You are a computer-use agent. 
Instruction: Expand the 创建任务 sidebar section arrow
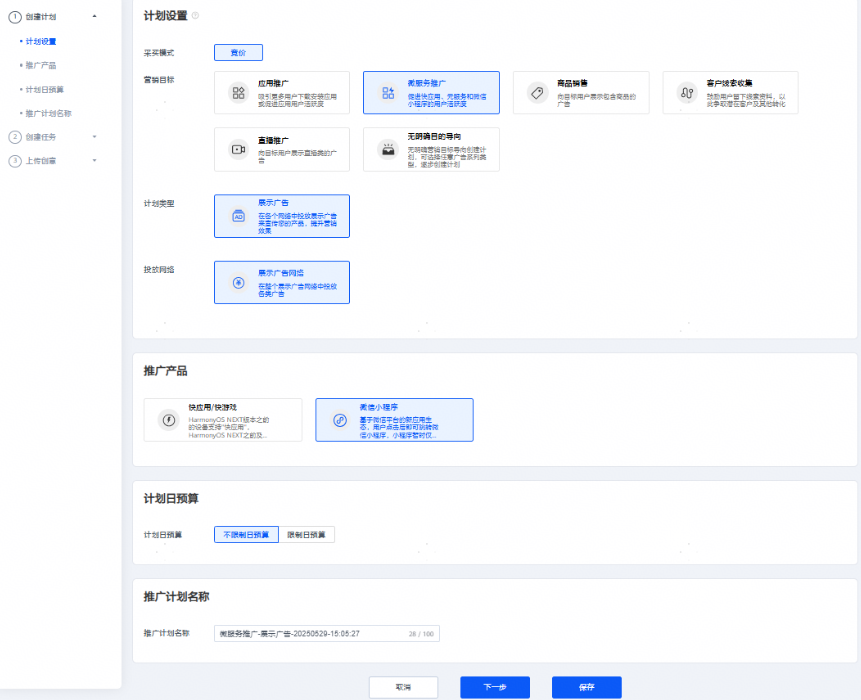point(94,137)
